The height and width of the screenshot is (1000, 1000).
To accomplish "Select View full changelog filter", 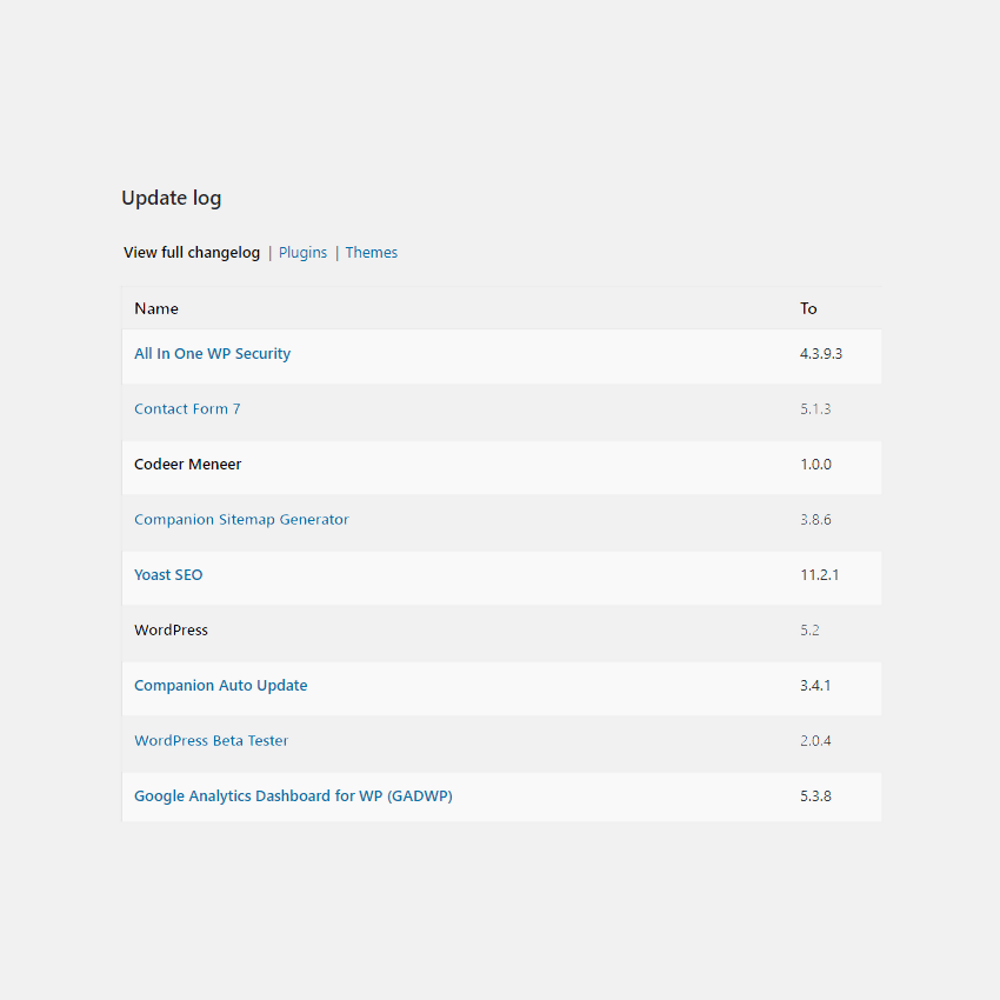I will [191, 253].
